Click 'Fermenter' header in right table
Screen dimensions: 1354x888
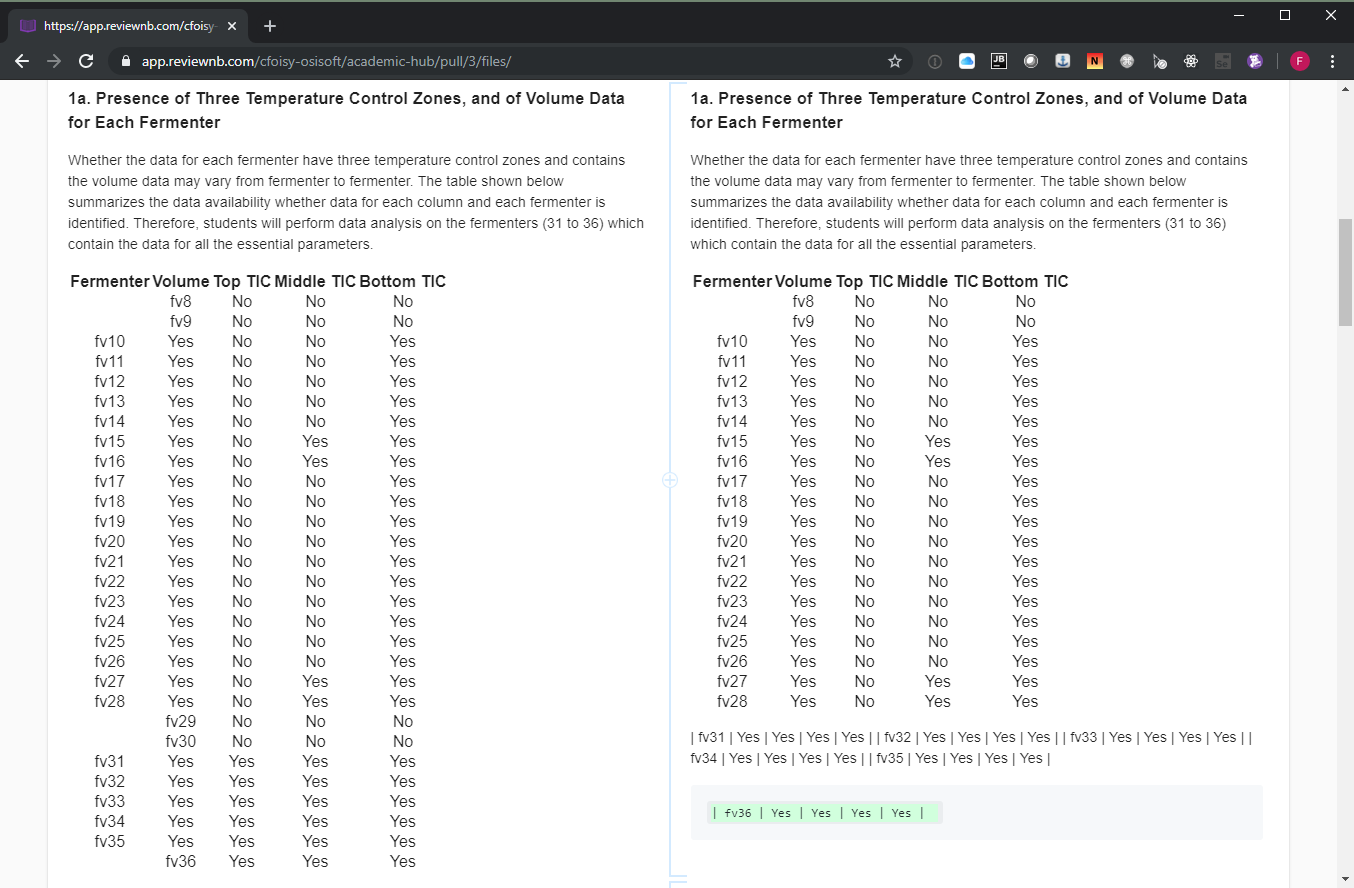coord(732,281)
